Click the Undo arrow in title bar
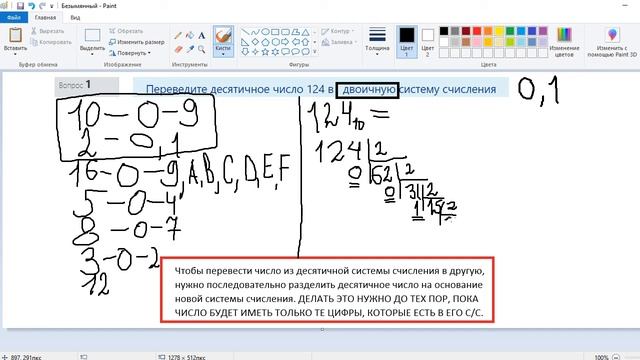Viewport: 640px width, 360px height. pyautogui.click(x=31, y=6)
